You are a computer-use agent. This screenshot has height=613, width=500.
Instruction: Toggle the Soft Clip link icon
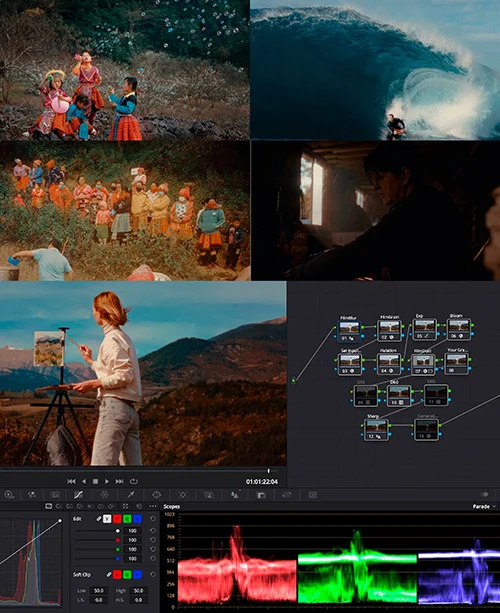coord(109,575)
